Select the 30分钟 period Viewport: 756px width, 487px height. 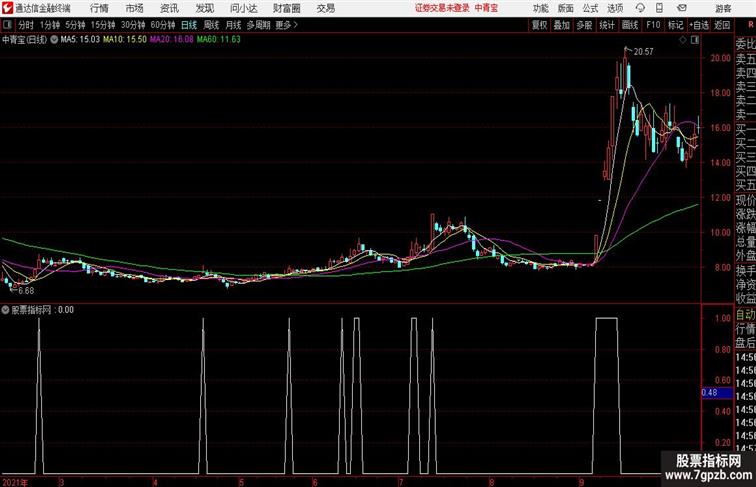tap(133, 25)
